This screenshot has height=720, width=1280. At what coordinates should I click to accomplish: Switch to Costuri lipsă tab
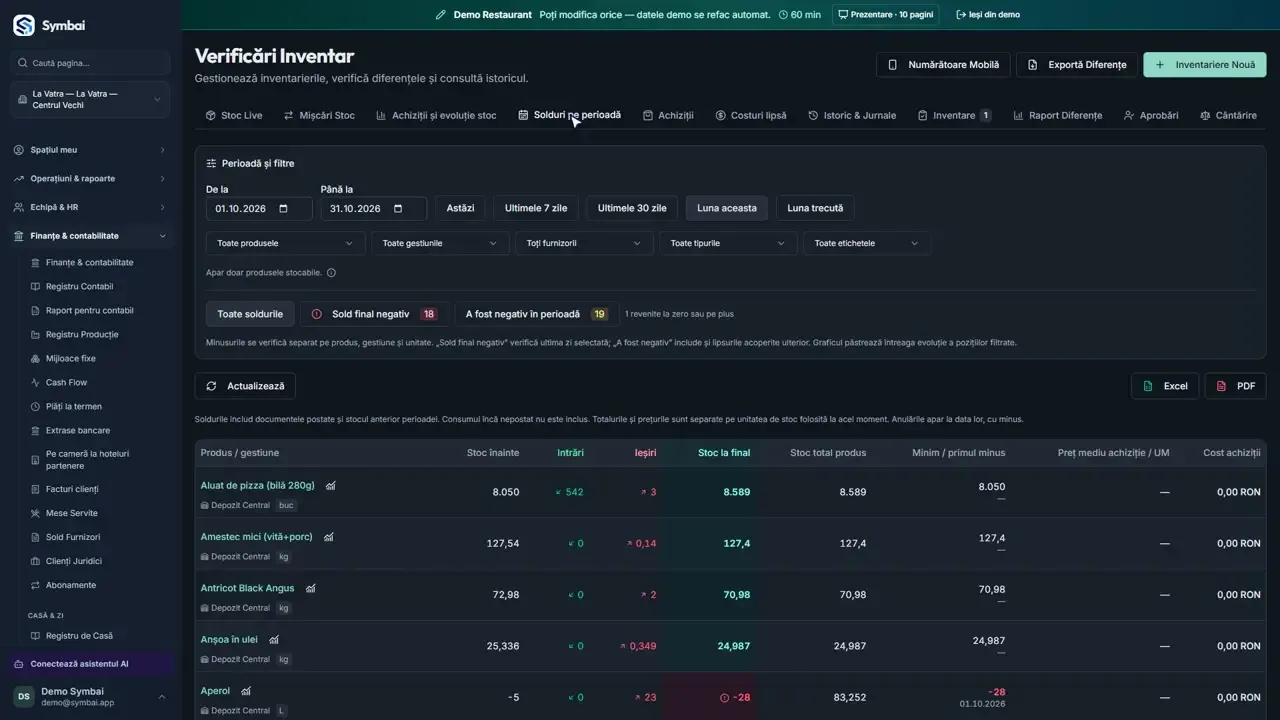pyautogui.click(x=751, y=115)
